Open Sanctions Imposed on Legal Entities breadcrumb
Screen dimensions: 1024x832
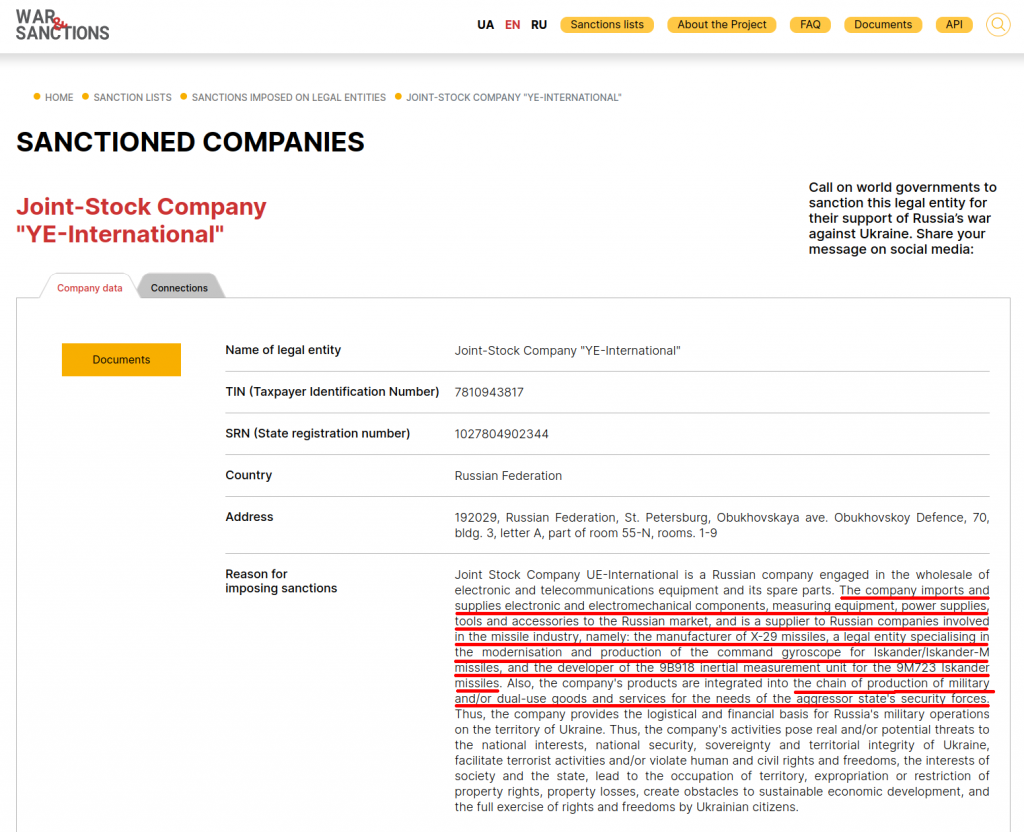pos(288,97)
